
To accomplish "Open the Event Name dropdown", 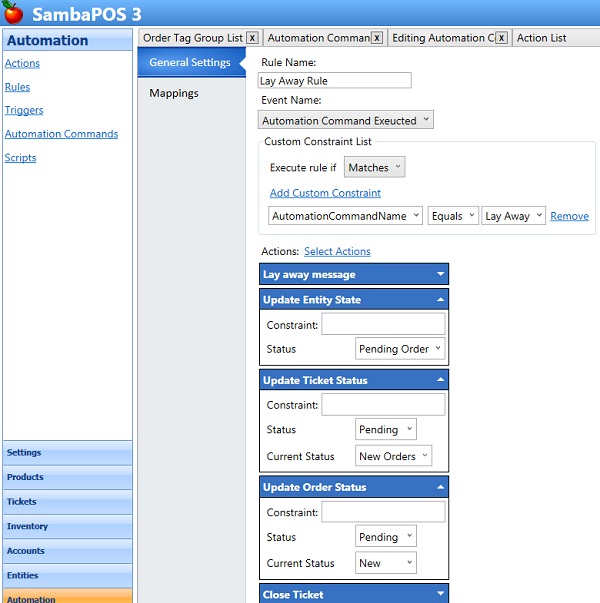I will (345, 120).
